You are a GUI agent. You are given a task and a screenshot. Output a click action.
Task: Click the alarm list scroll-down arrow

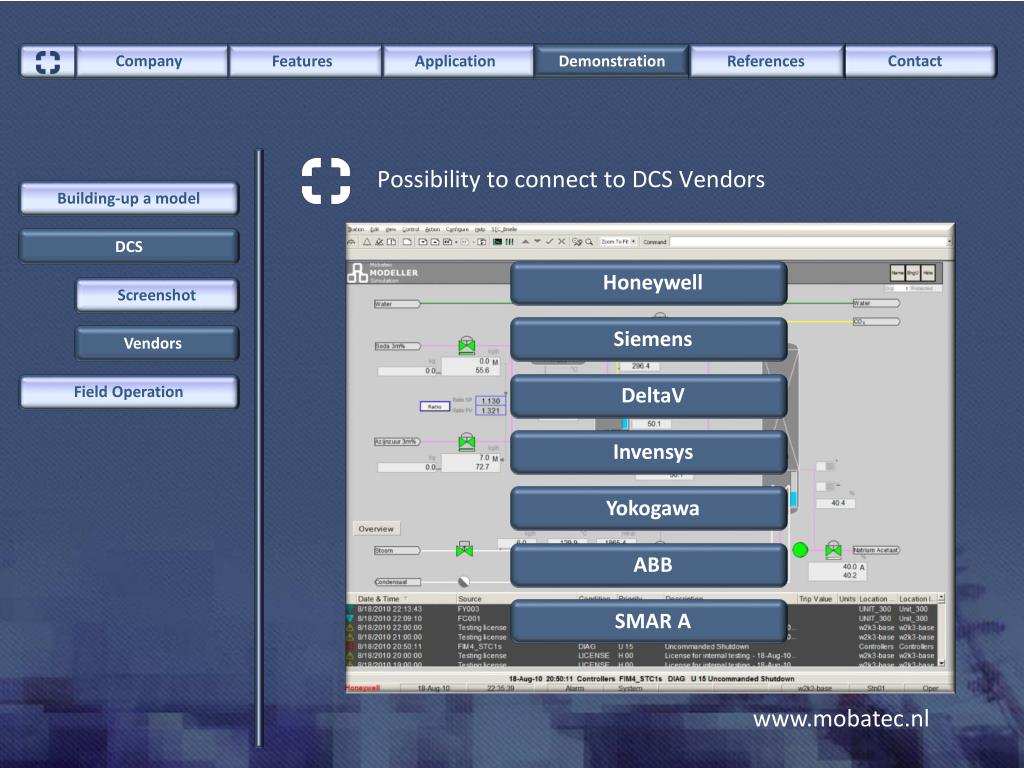tap(941, 662)
